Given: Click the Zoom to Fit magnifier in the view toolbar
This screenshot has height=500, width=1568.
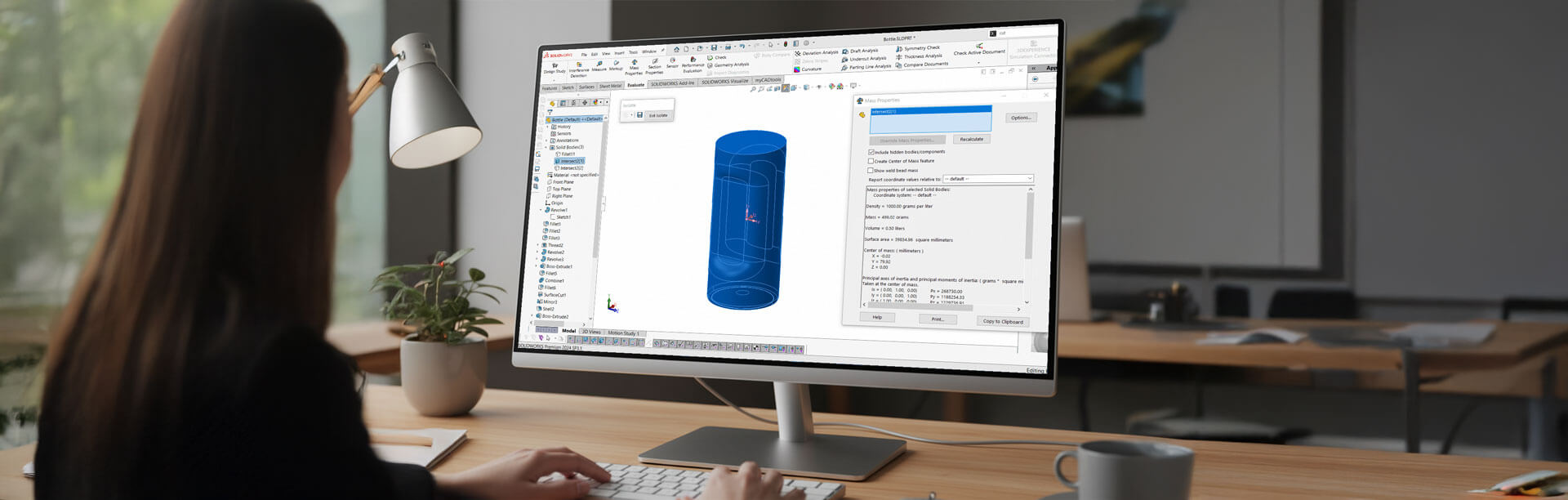Looking at the screenshot, I should 753,88.
